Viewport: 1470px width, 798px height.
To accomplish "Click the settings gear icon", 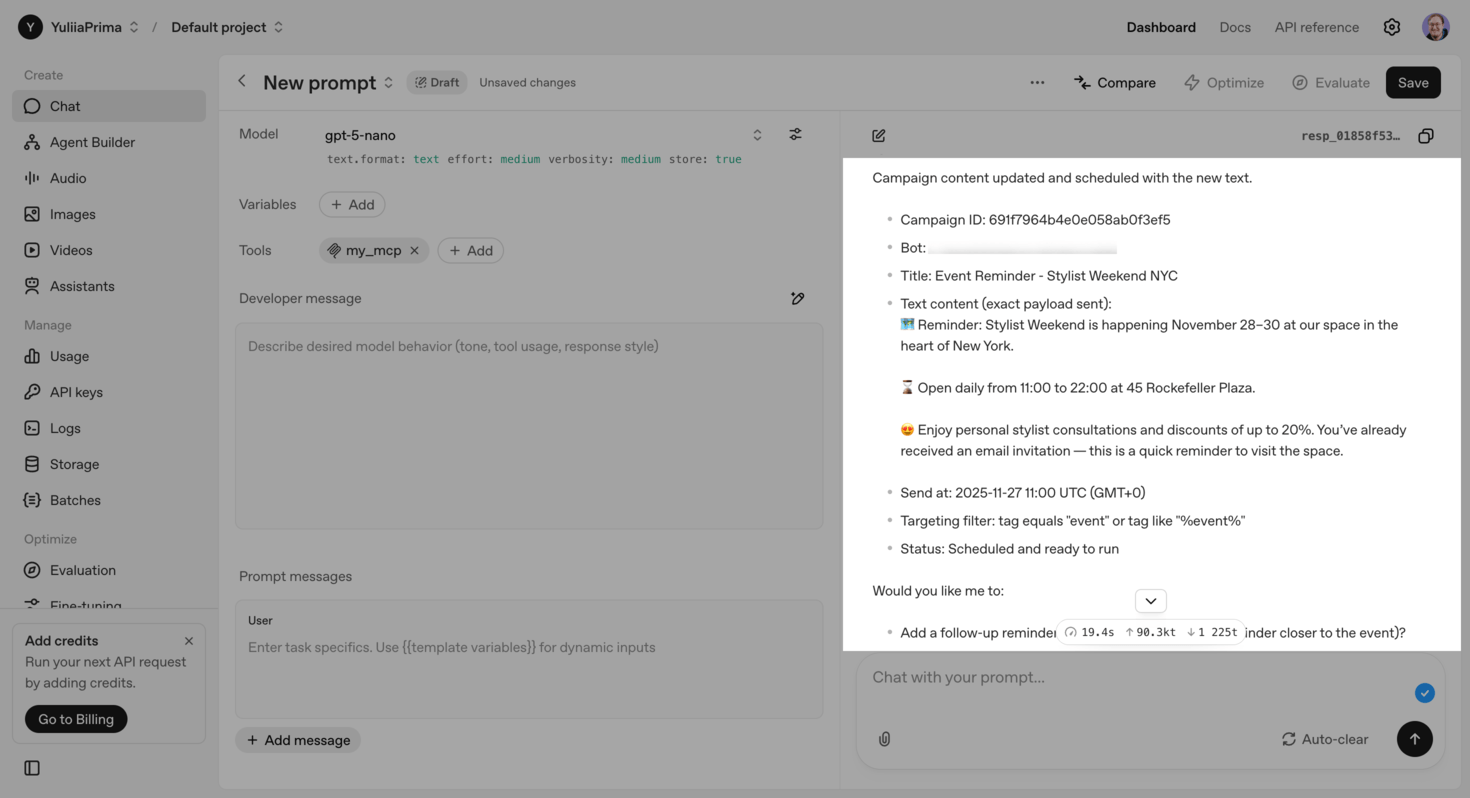I will coord(1391,27).
